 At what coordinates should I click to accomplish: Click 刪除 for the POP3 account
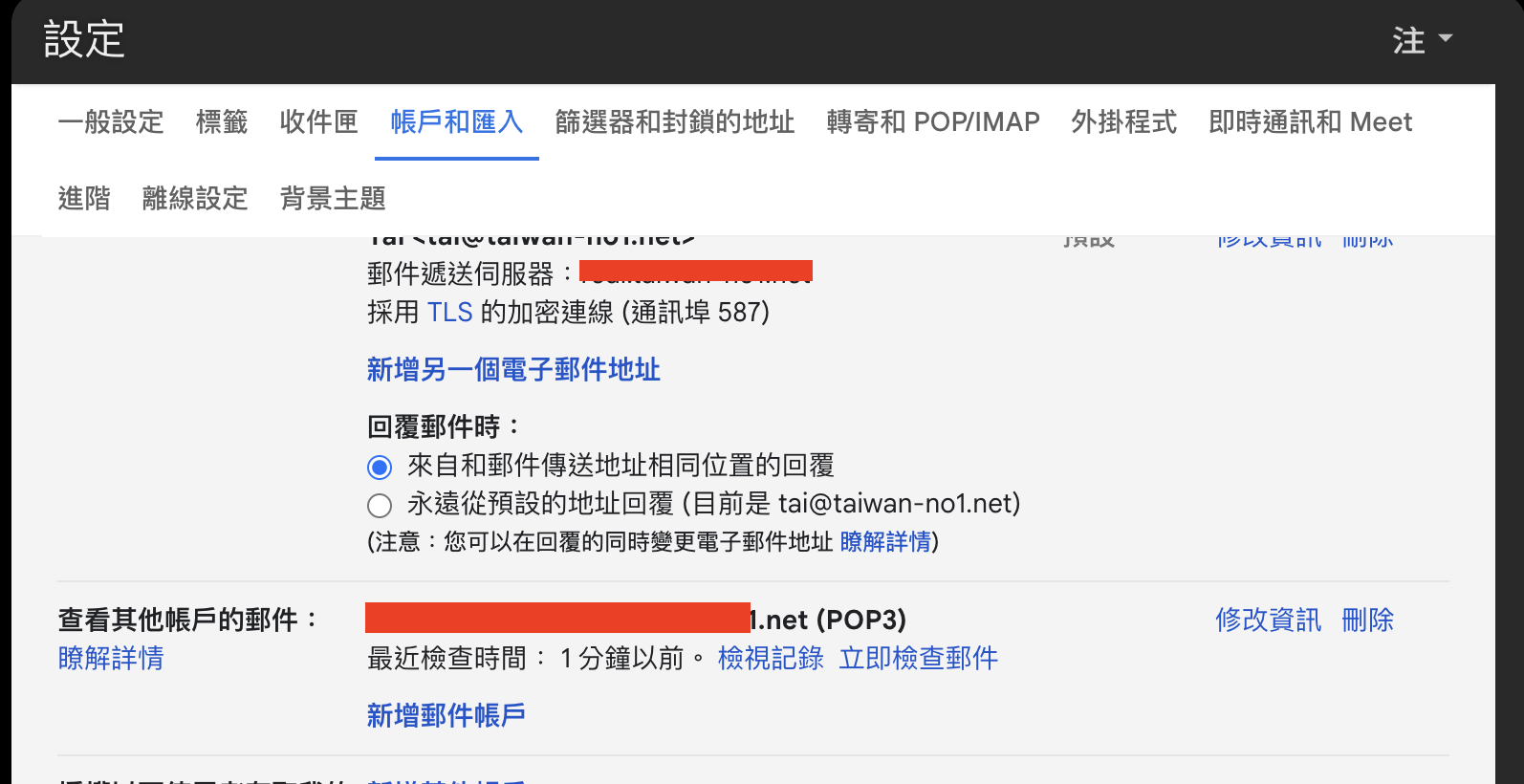(x=1367, y=621)
